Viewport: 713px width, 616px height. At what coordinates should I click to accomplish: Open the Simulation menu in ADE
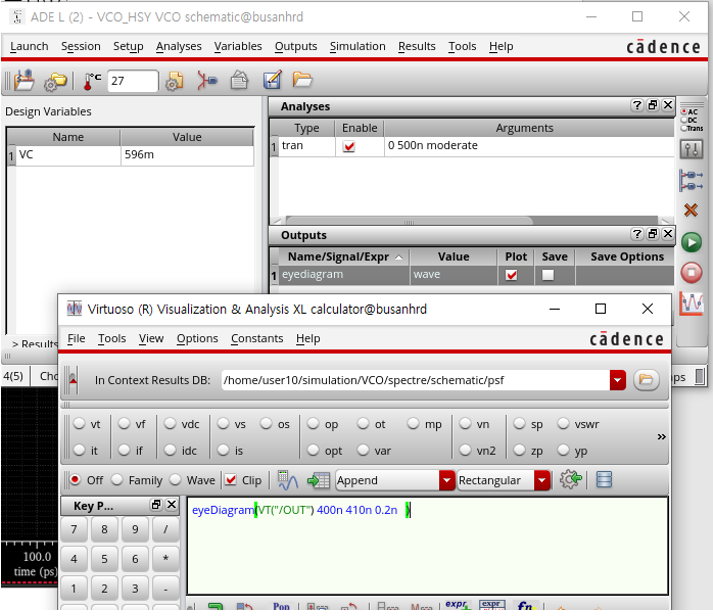click(357, 46)
